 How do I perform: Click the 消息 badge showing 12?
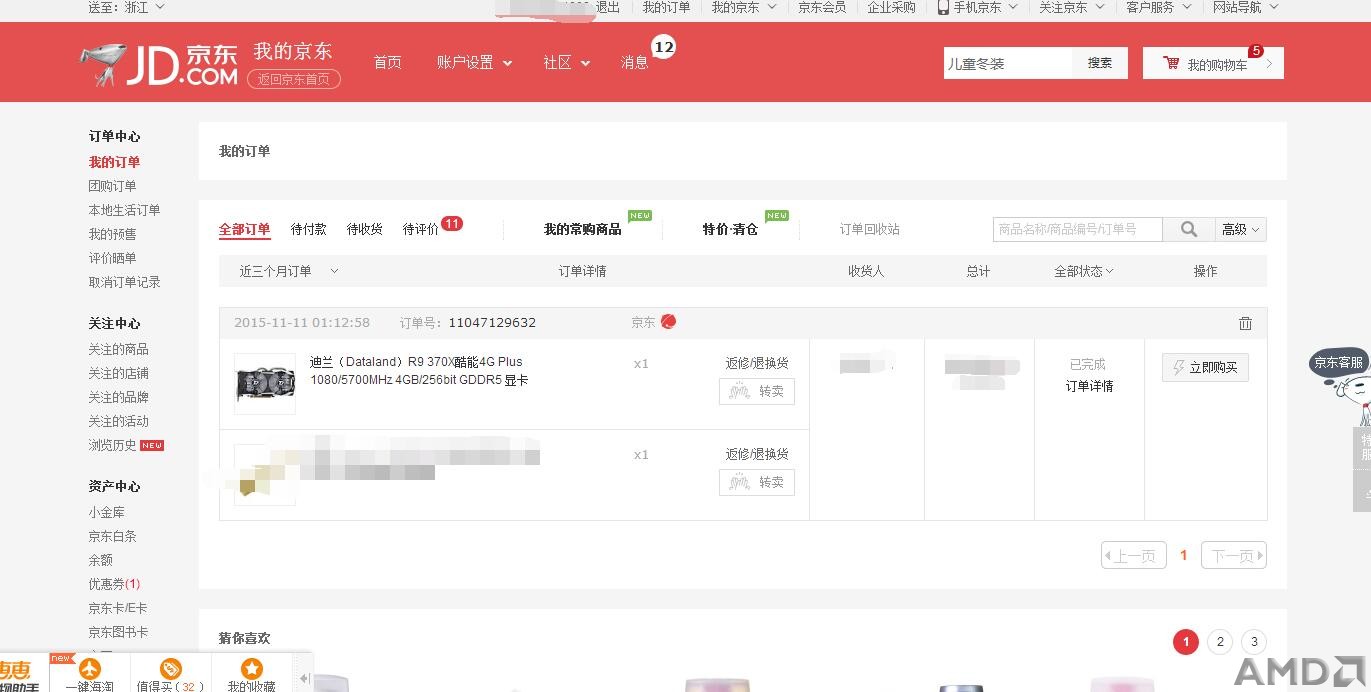tap(663, 47)
